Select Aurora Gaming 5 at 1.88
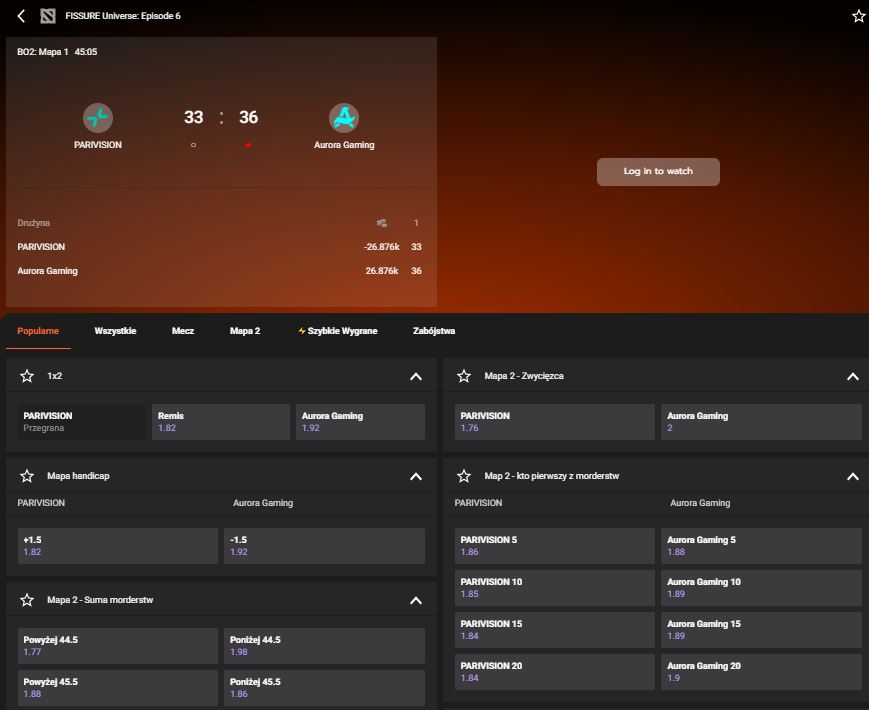This screenshot has height=710, width=869. click(761, 546)
